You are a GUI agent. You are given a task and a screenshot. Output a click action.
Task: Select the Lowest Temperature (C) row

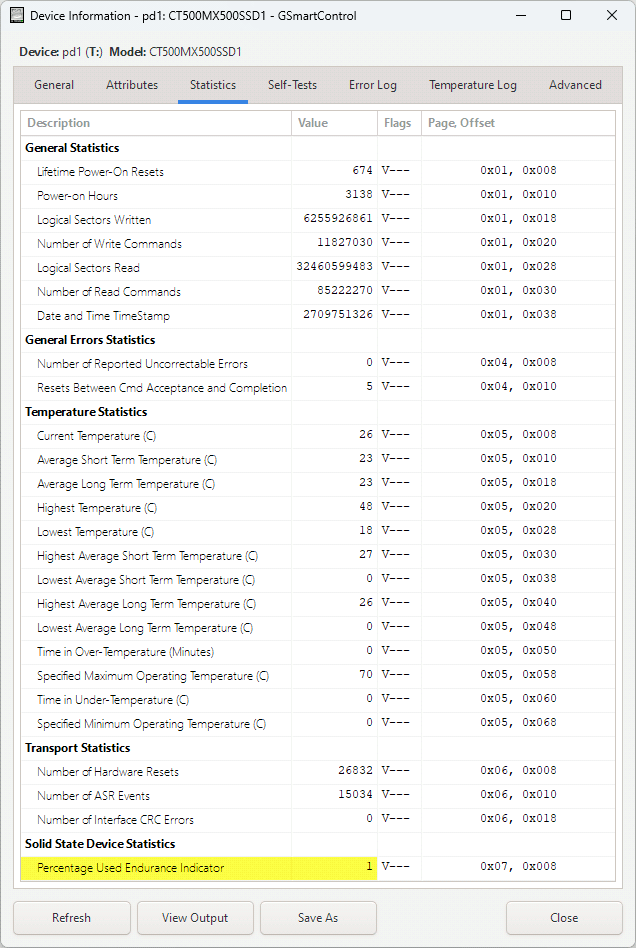click(x=318, y=531)
